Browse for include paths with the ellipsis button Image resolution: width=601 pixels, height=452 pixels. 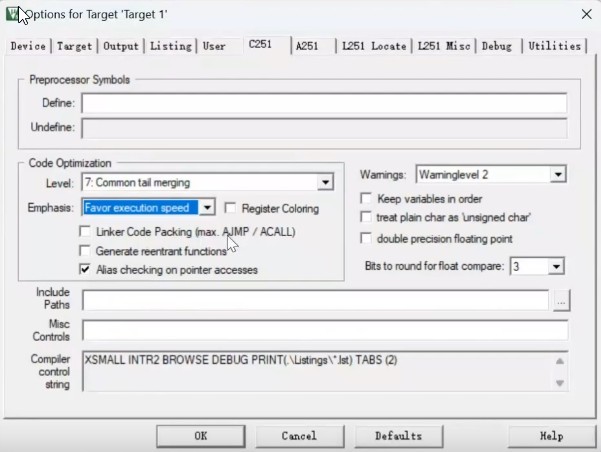[561, 299]
